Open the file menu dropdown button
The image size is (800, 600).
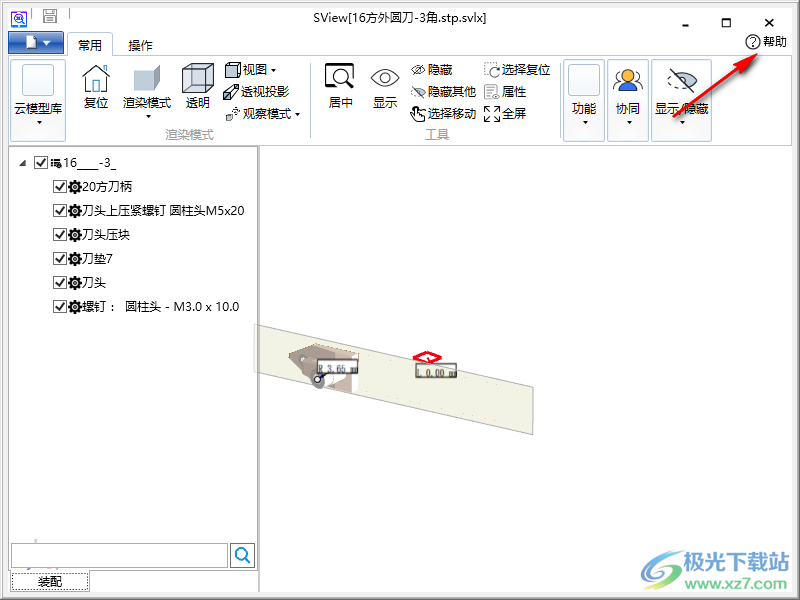coord(36,43)
